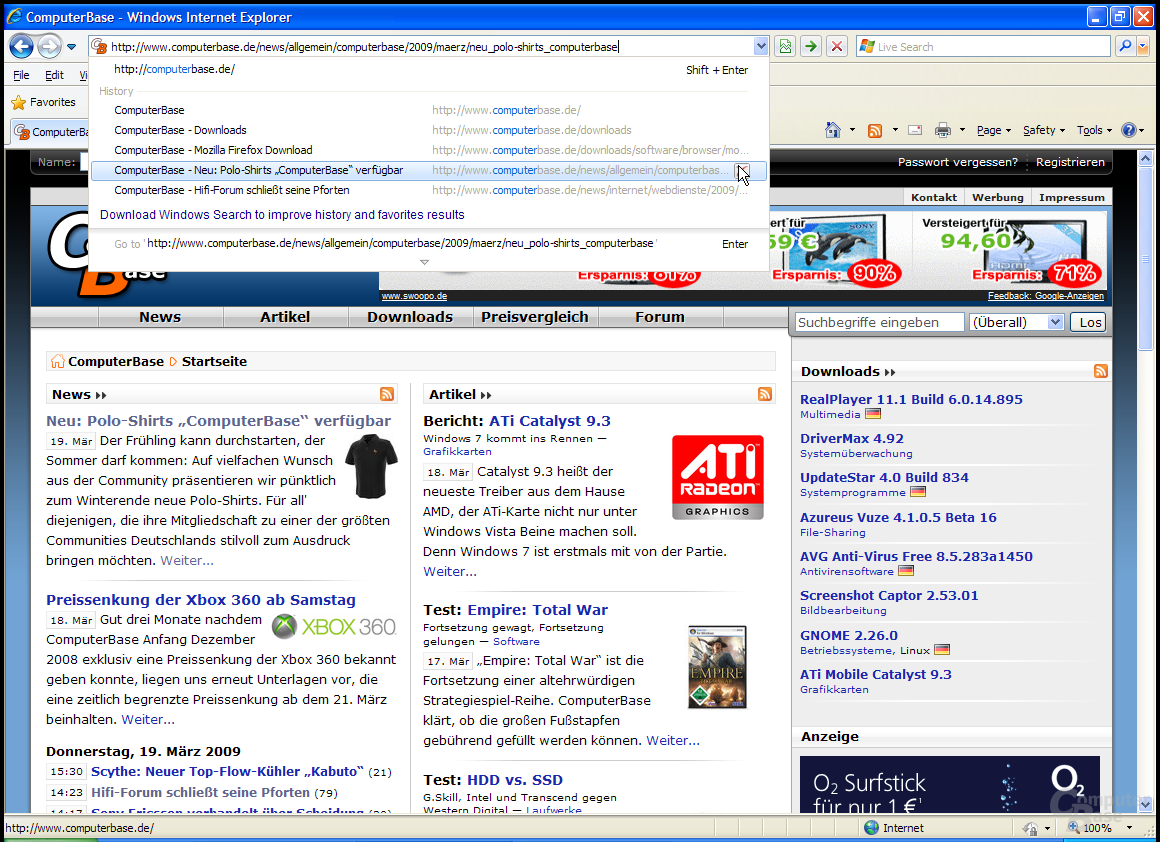1160x842 pixels.
Task: Open the Impressum page tab
Action: coord(1071,198)
